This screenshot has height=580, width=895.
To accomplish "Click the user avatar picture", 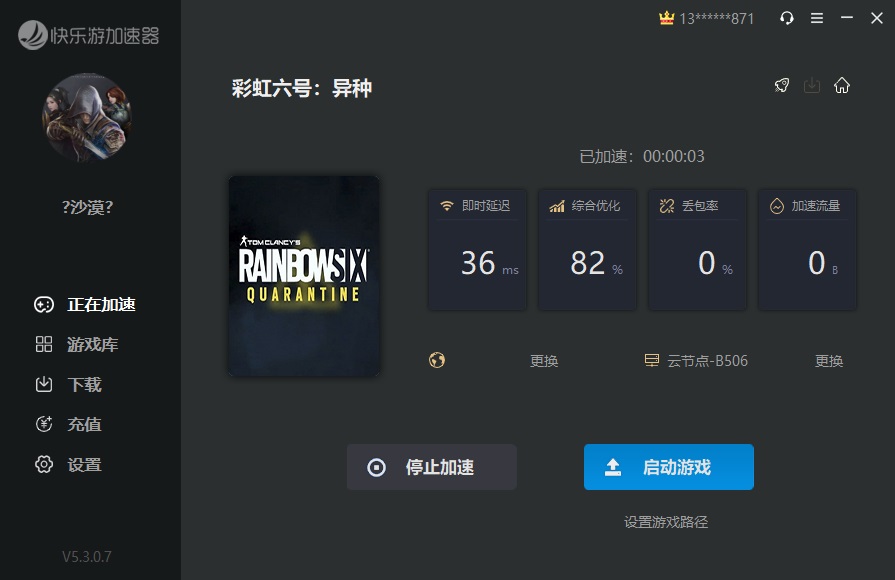I will pos(86,118).
